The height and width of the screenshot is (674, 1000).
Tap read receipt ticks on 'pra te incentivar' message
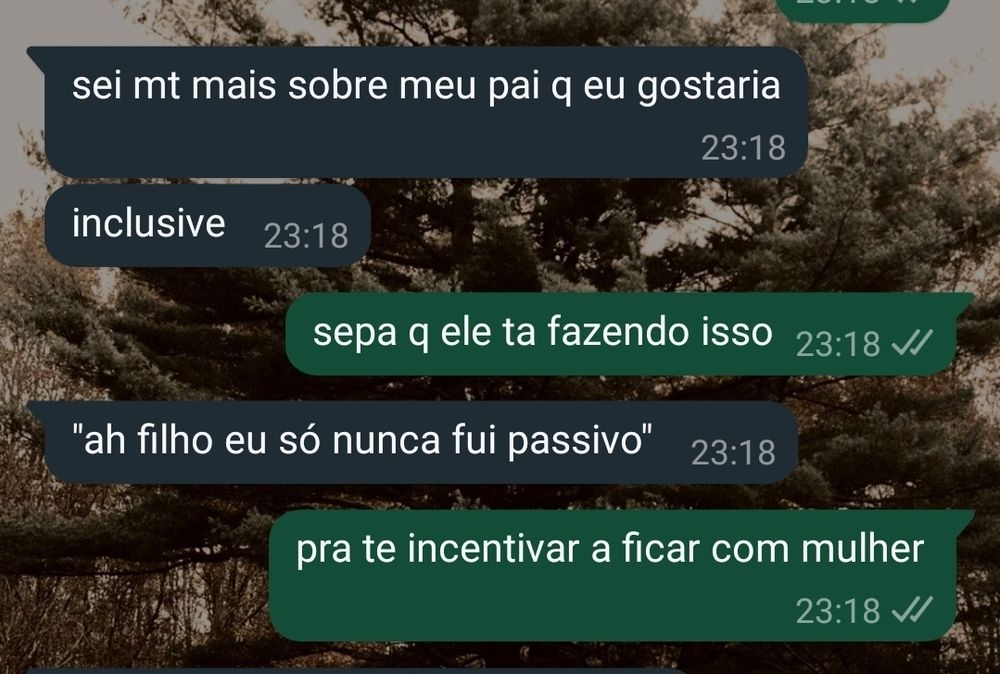point(912,609)
